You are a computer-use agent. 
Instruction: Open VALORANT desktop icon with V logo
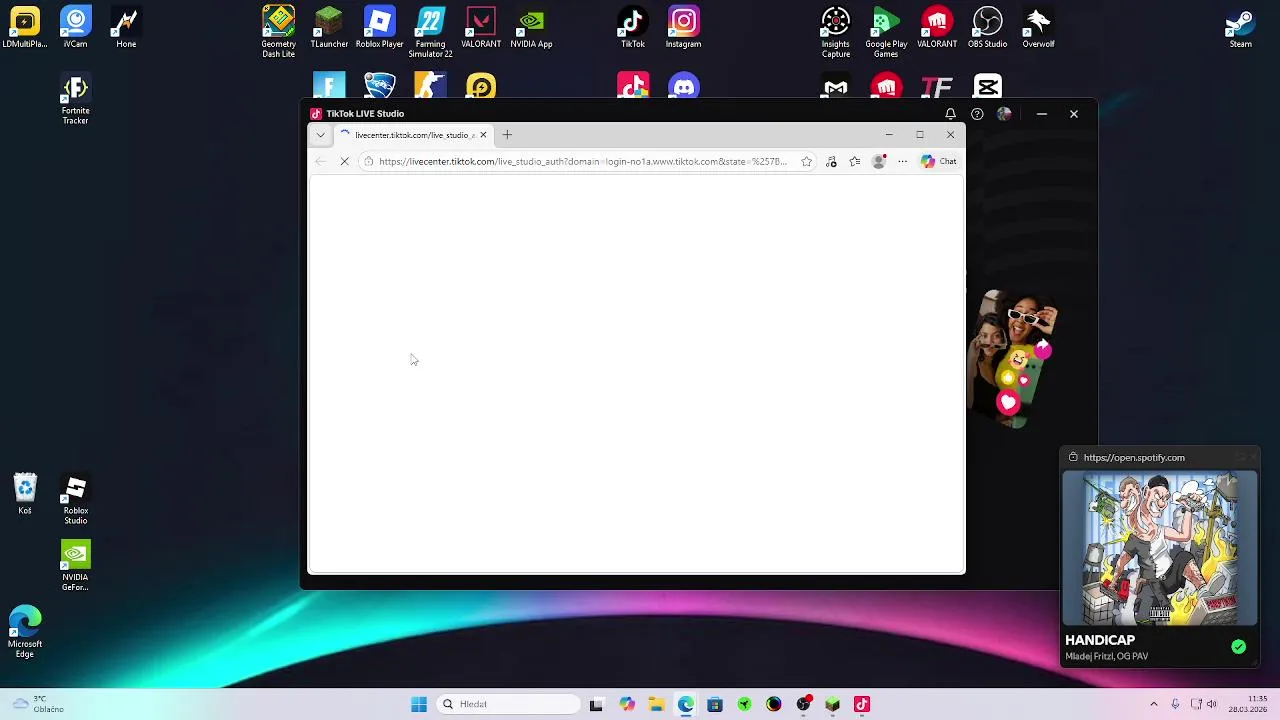pyautogui.click(x=481, y=28)
